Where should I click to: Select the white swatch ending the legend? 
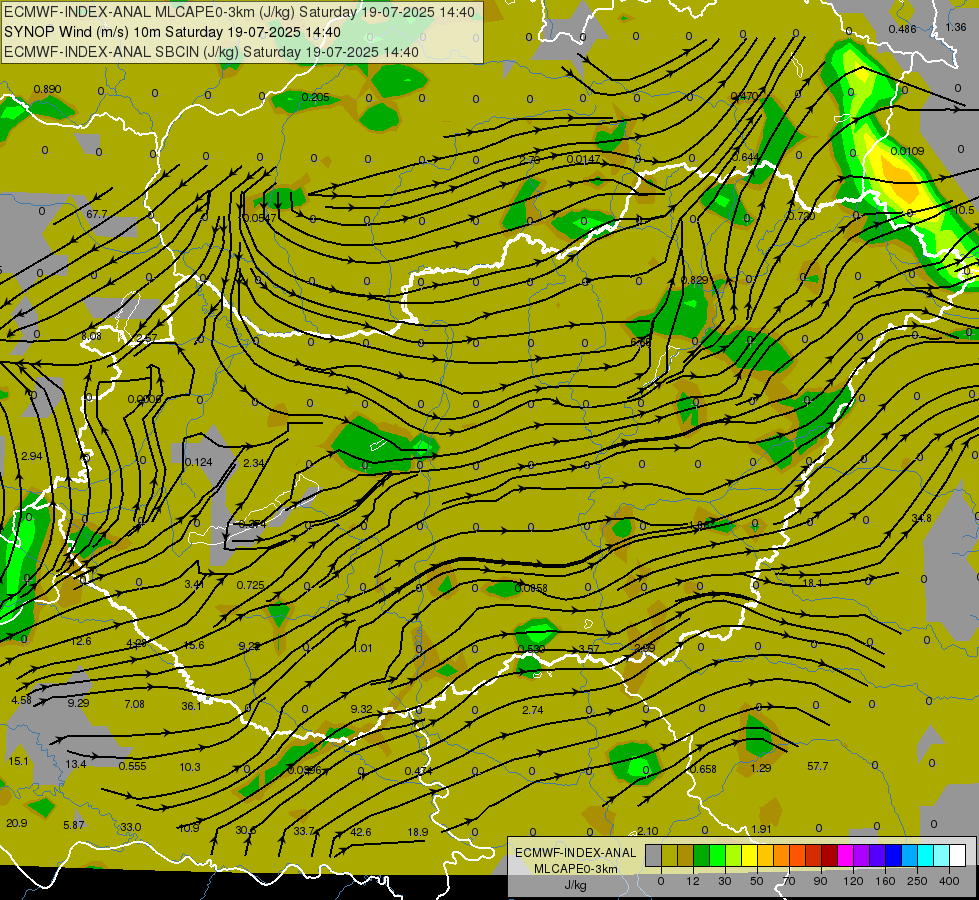point(957,855)
